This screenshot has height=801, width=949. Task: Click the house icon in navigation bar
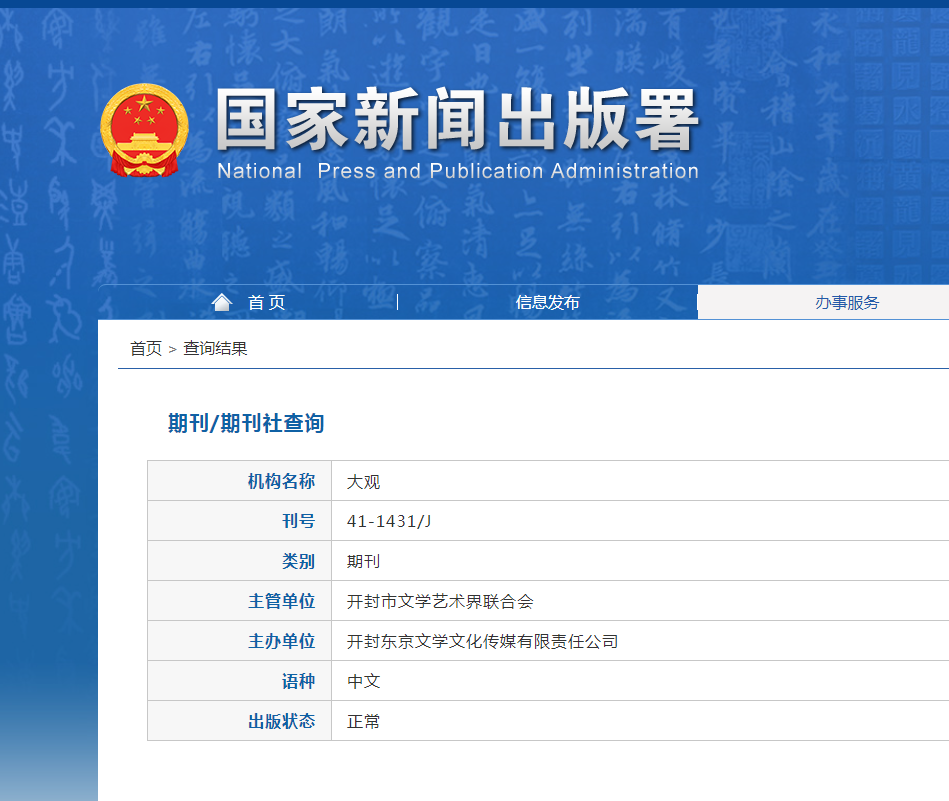(222, 302)
